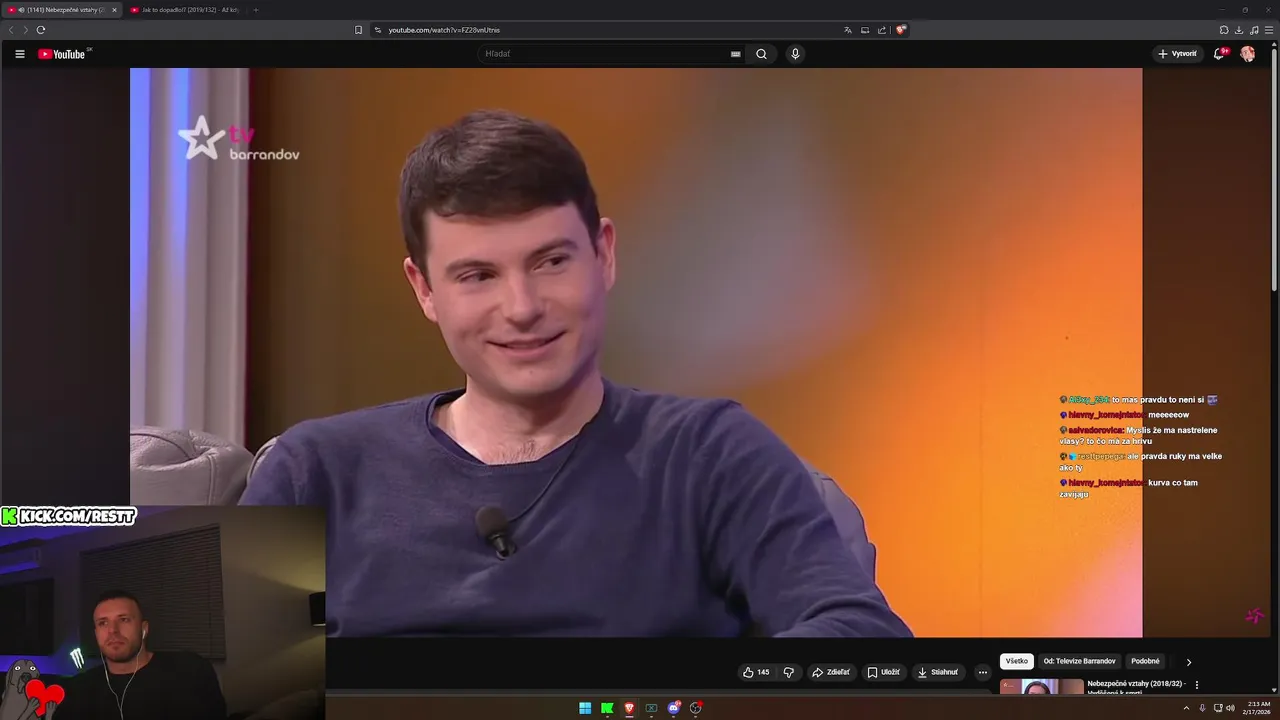Screen dimensions: 1280x720
Task: Open the Windows Start menu
Action: (x=585, y=708)
